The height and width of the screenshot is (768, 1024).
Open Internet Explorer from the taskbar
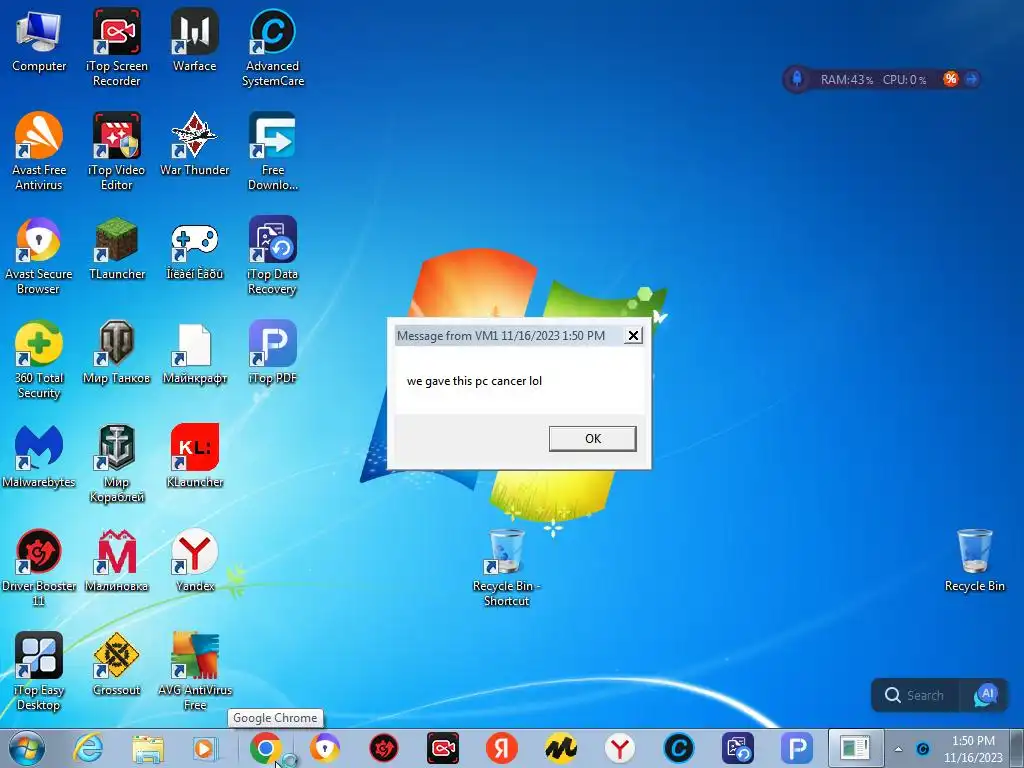[x=88, y=748]
